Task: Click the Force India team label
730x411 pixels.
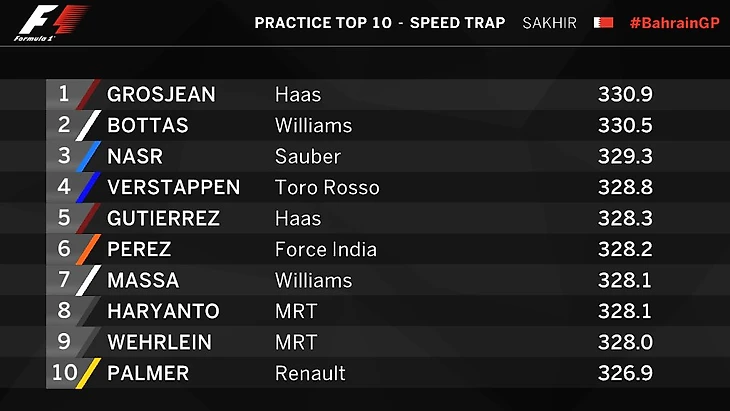Action: 325,249
